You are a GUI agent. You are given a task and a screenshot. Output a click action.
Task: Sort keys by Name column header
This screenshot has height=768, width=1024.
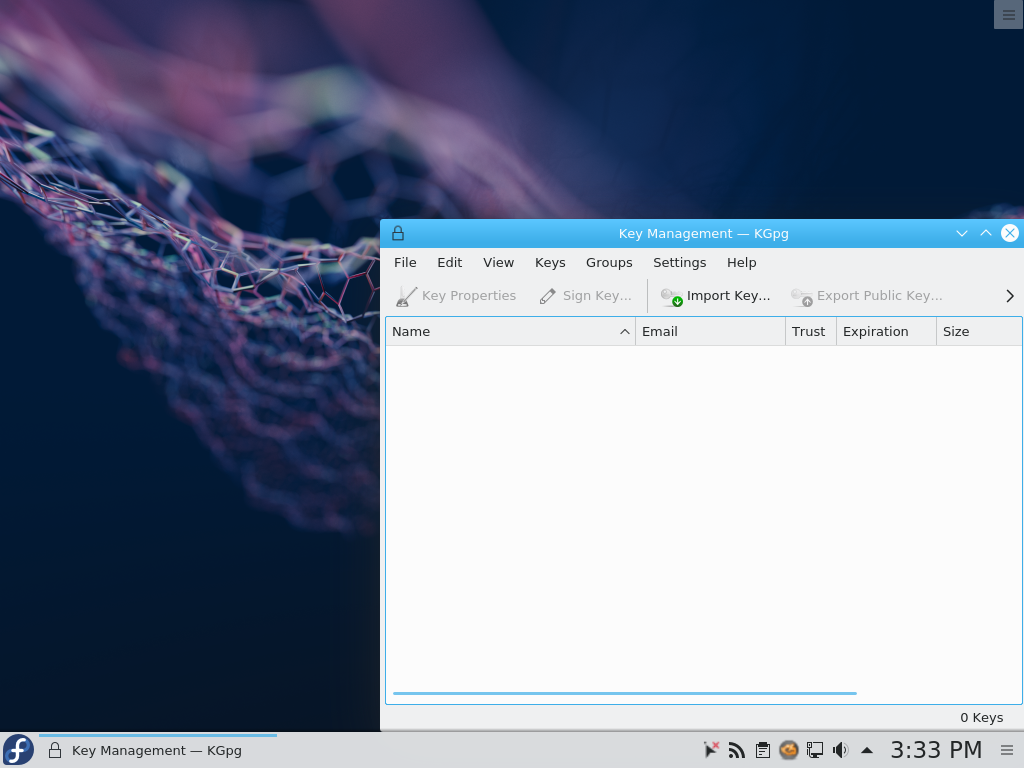click(x=511, y=332)
